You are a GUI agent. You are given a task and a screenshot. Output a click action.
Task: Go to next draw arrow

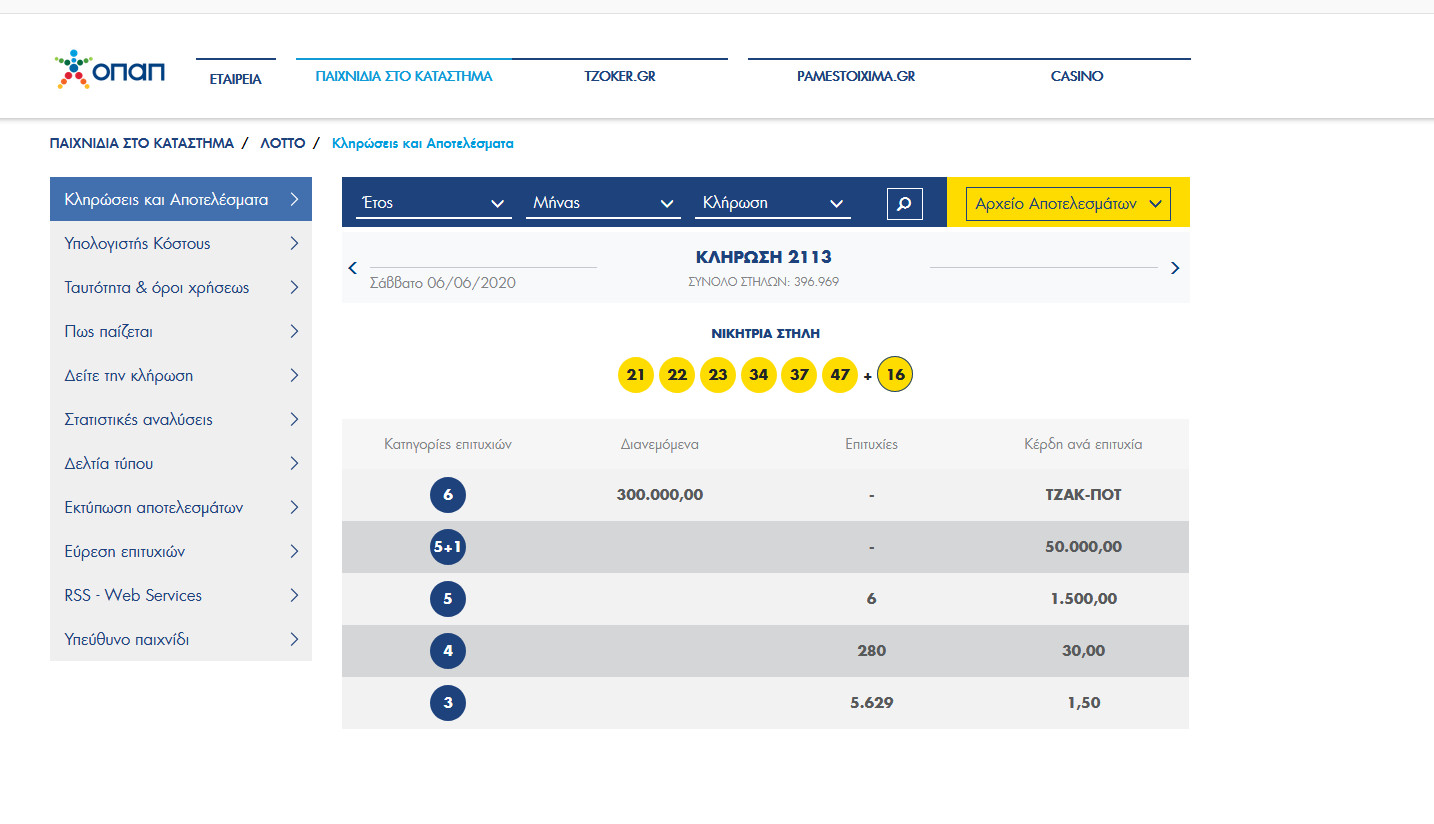click(x=1175, y=268)
